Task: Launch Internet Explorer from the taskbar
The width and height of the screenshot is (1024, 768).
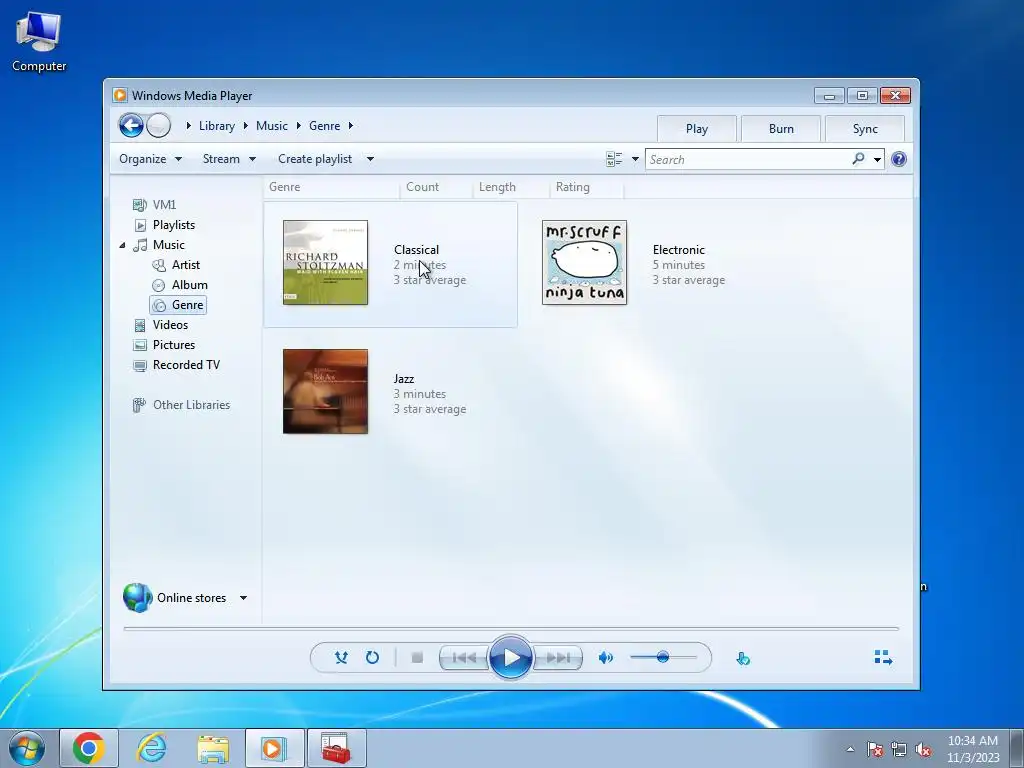Action: (x=152, y=748)
